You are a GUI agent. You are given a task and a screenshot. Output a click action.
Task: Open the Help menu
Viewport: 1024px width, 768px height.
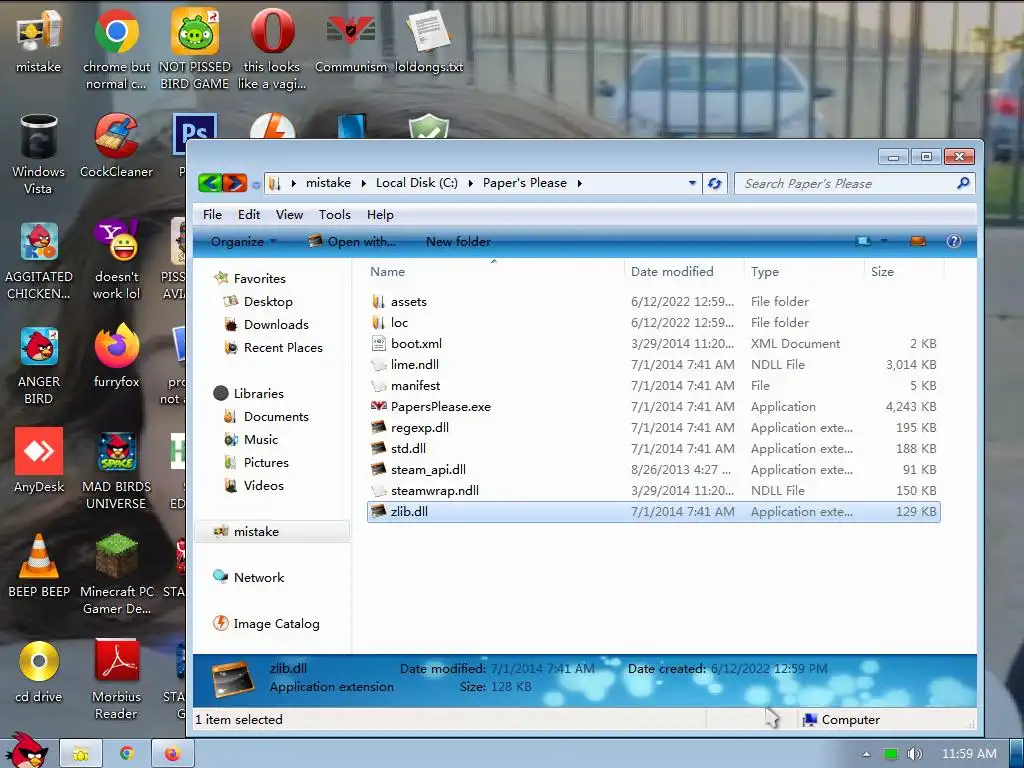click(380, 215)
